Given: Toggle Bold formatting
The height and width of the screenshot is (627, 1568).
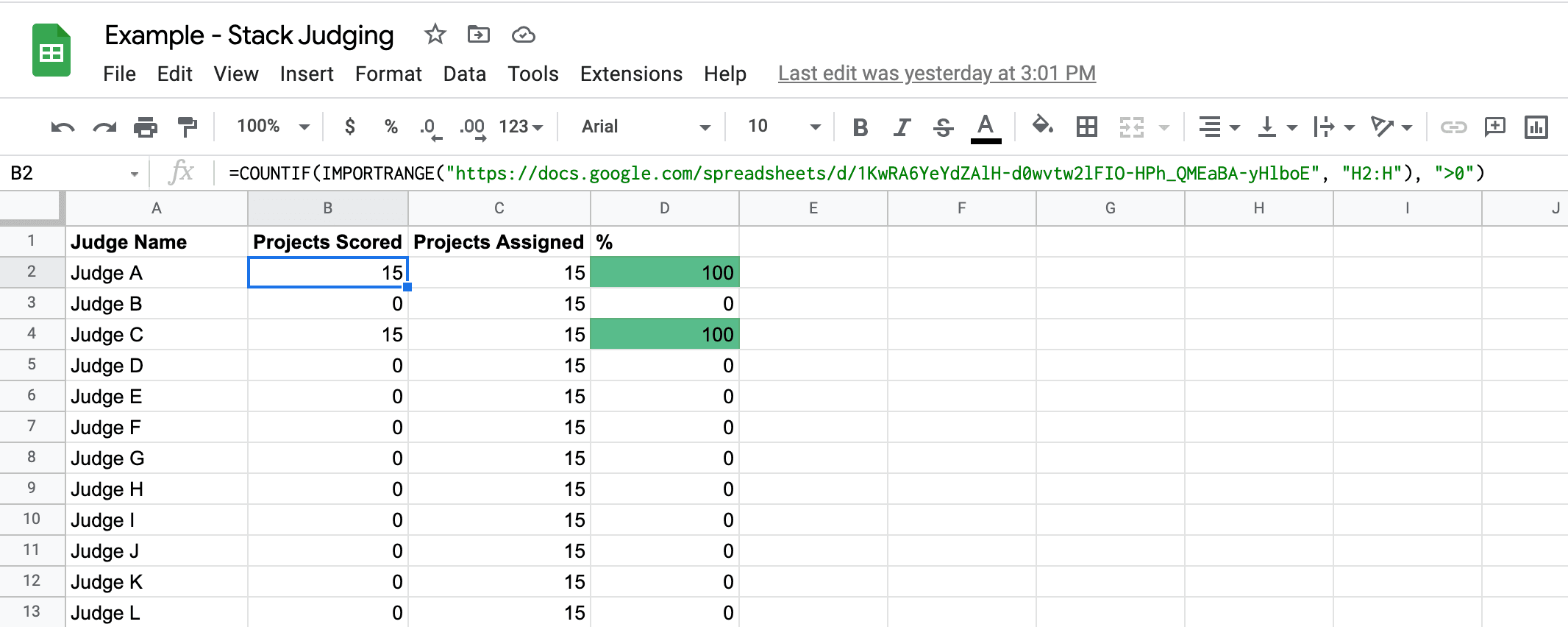Looking at the screenshot, I should click(x=860, y=127).
